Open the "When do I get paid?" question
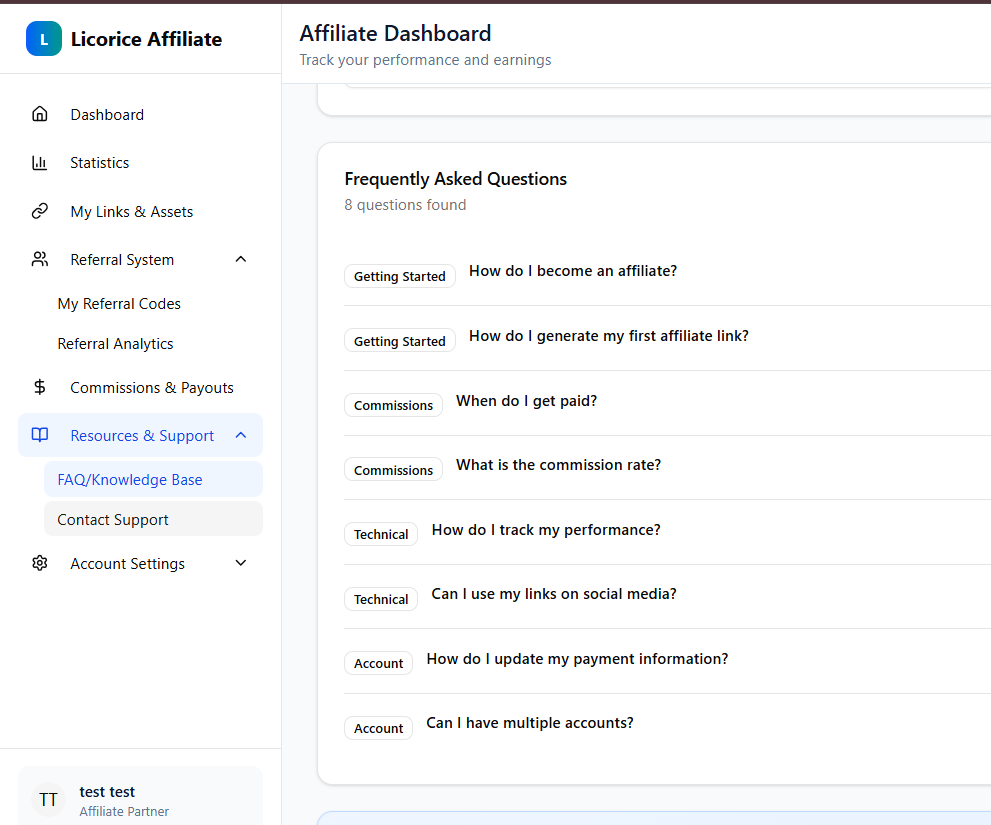The width and height of the screenshot is (991, 825). [x=526, y=401]
